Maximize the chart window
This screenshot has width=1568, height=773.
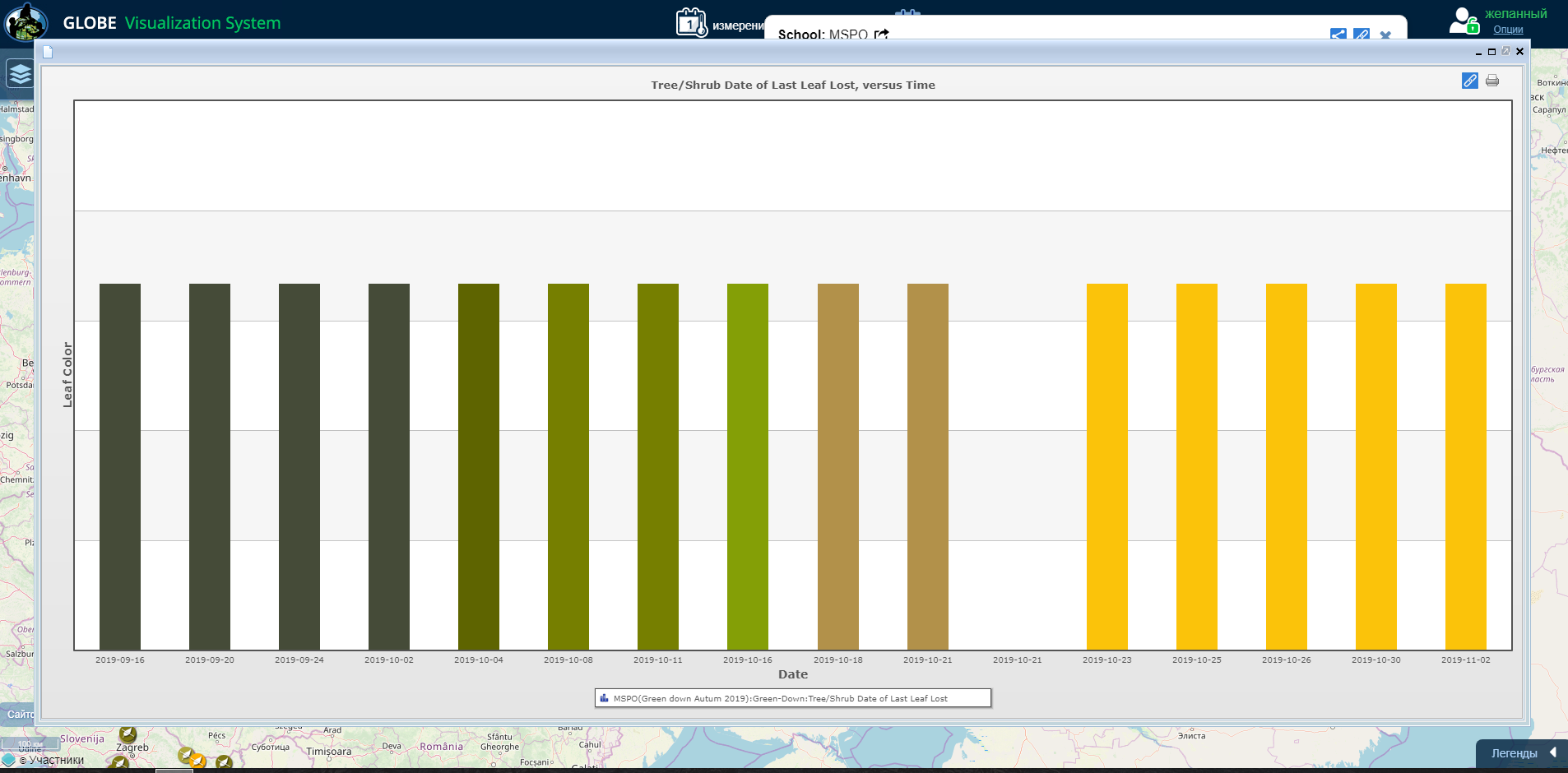pos(1491,52)
